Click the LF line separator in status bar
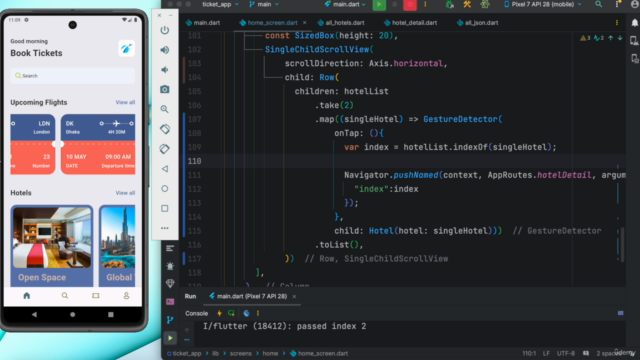This screenshot has height=360, width=640. click(546, 353)
